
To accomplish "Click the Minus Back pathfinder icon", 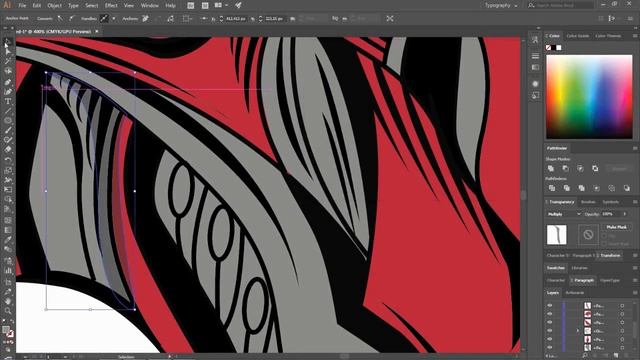I will pos(626,188).
